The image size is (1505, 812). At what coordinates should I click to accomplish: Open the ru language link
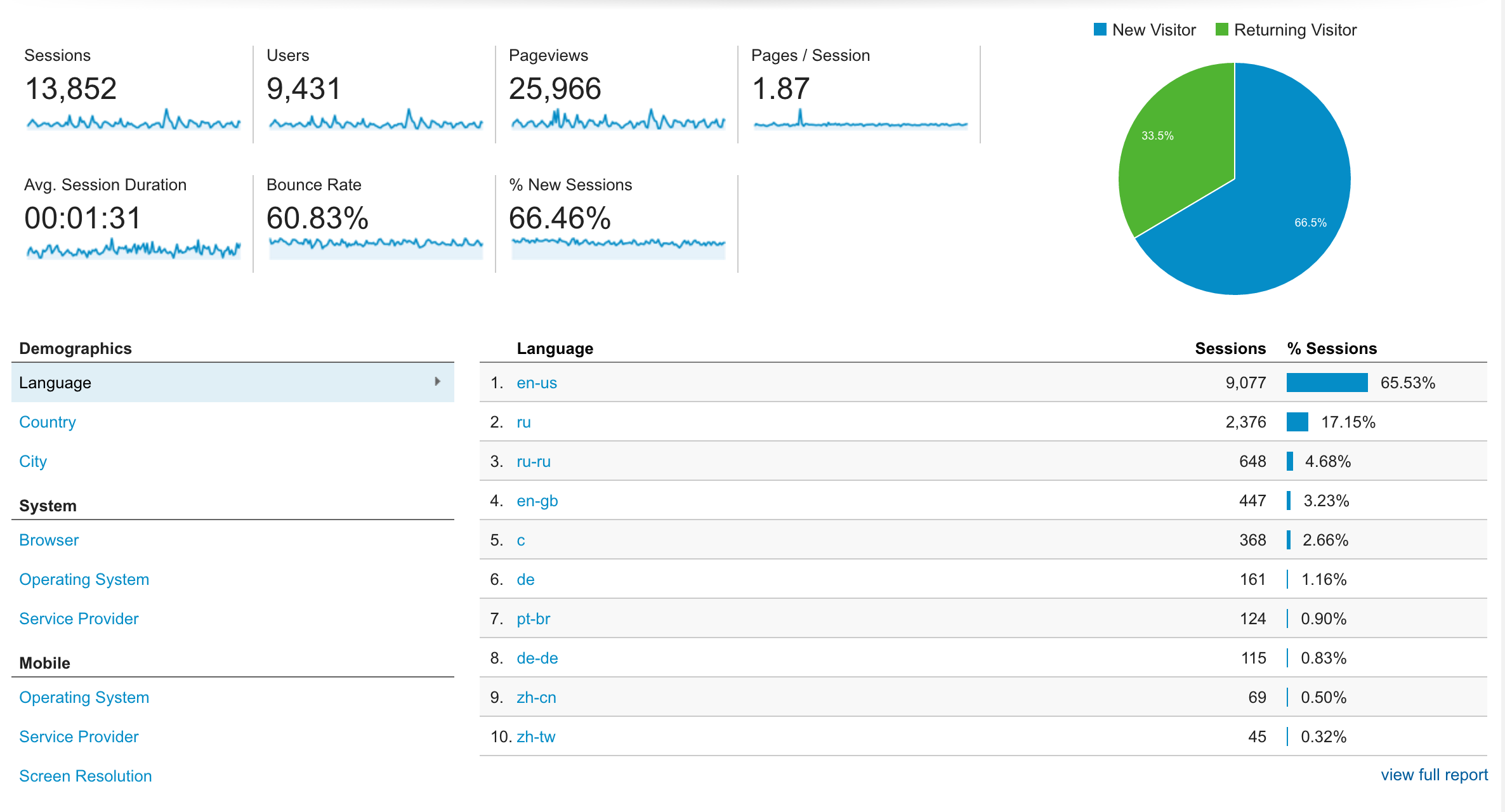523,422
